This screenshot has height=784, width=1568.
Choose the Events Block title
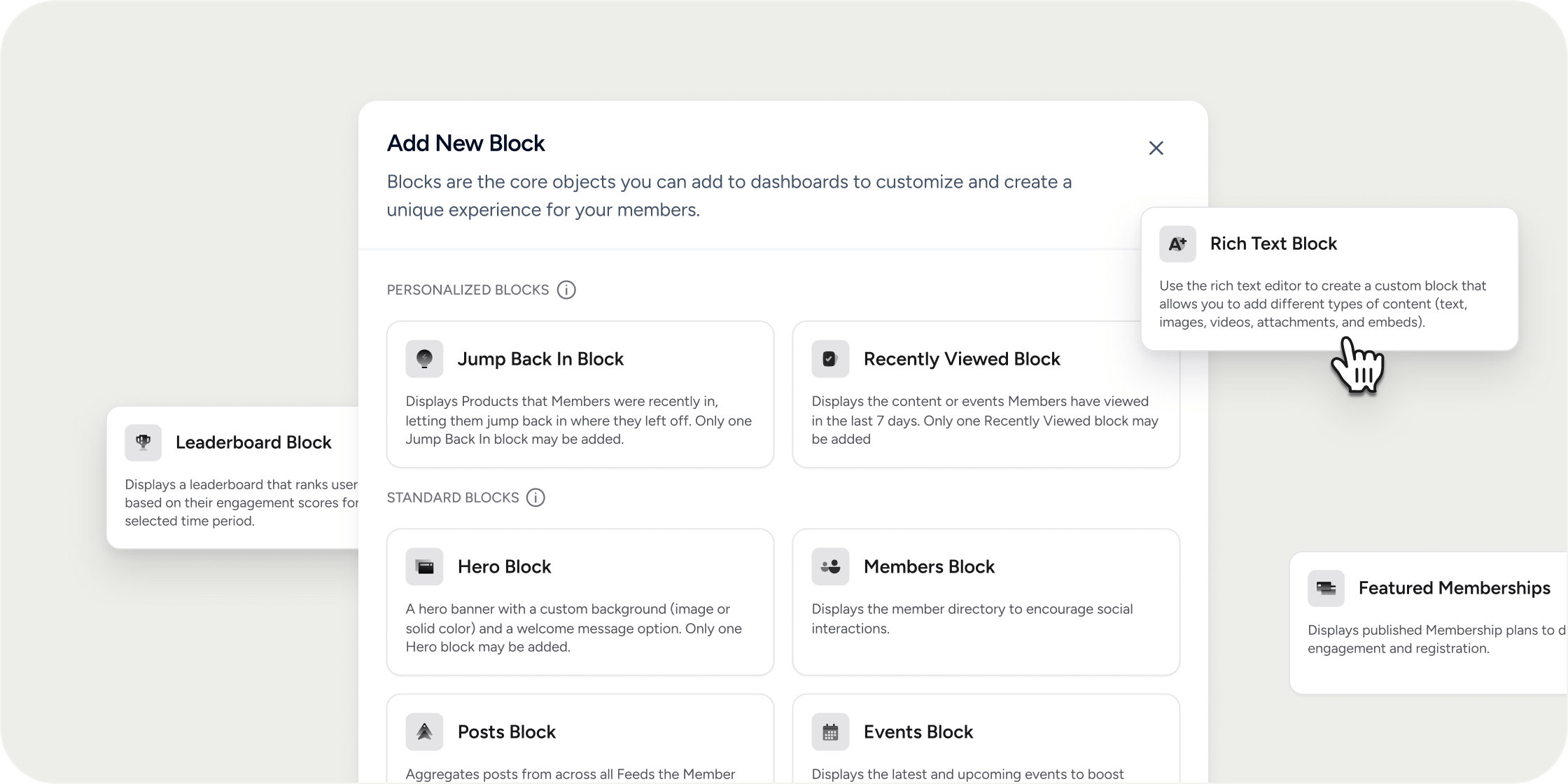[918, 731]
